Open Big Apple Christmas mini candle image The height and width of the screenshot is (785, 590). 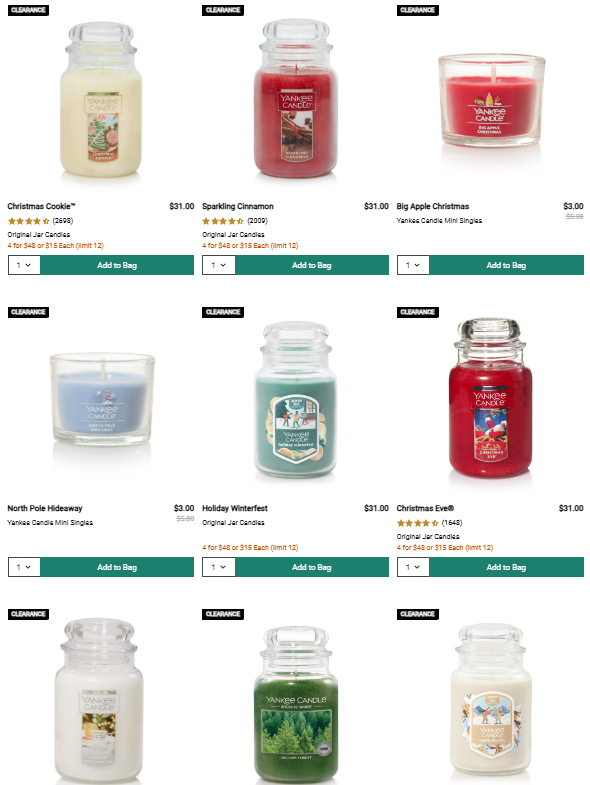point(491,101)
